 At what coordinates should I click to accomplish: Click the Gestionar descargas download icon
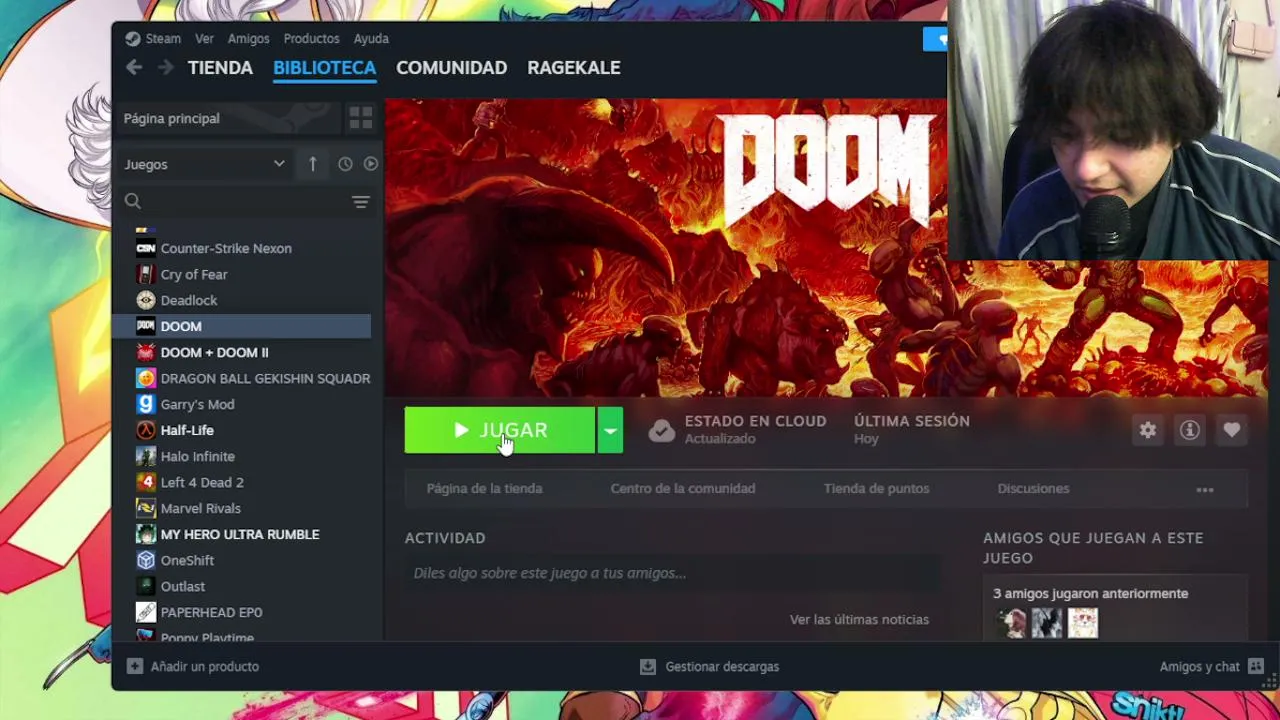[x=648, y=666]
